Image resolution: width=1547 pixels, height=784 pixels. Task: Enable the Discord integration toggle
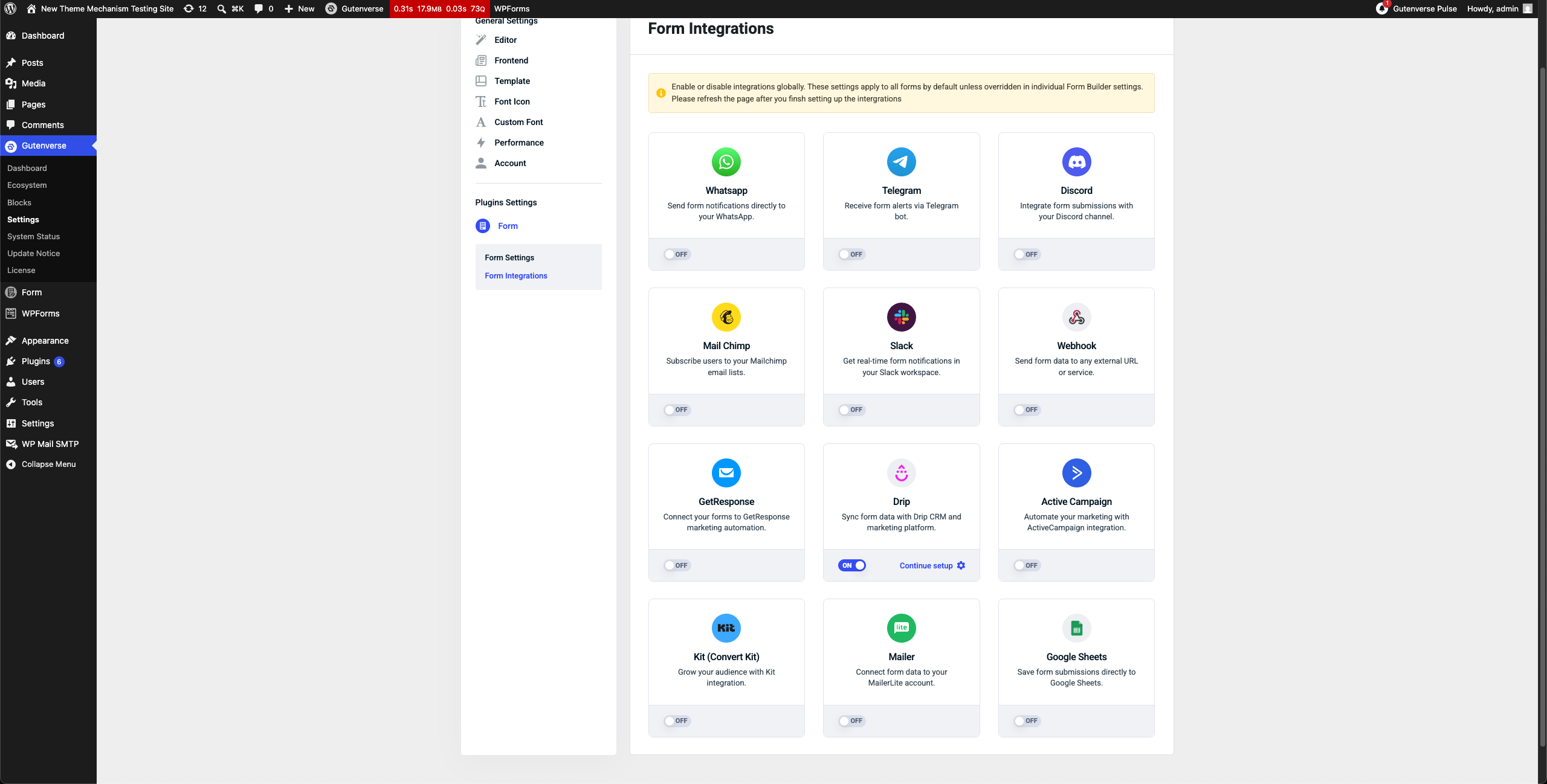(x=1027, y=254)
